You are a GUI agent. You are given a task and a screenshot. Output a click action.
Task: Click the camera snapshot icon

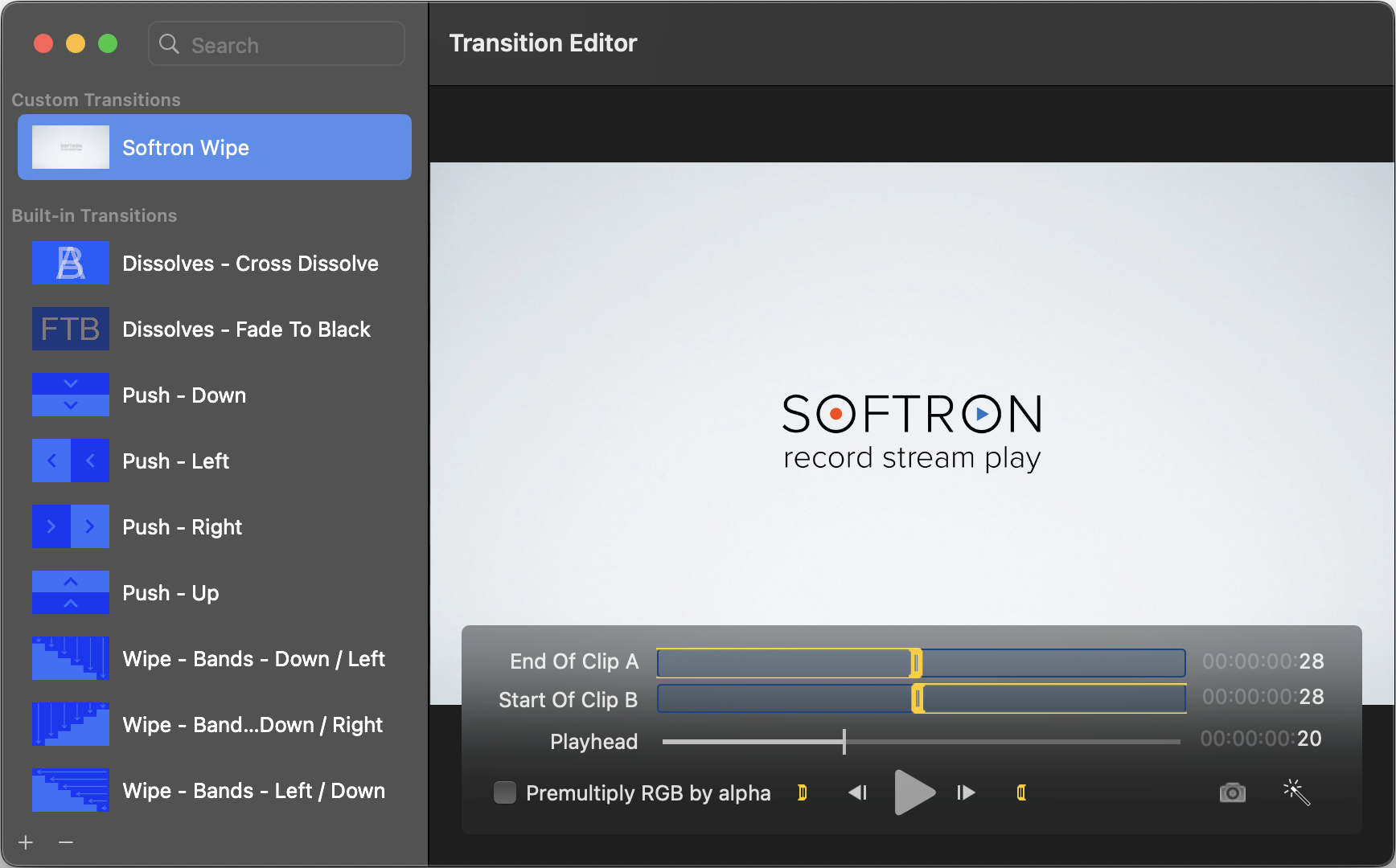pyautogui.click(x=1232, y=792)
